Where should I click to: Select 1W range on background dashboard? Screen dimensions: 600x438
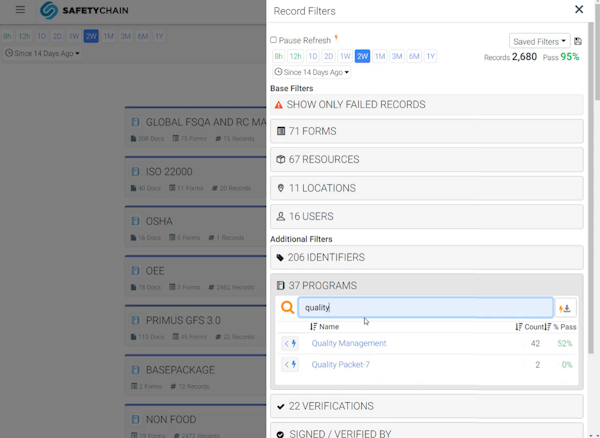[x=74, y=36]
